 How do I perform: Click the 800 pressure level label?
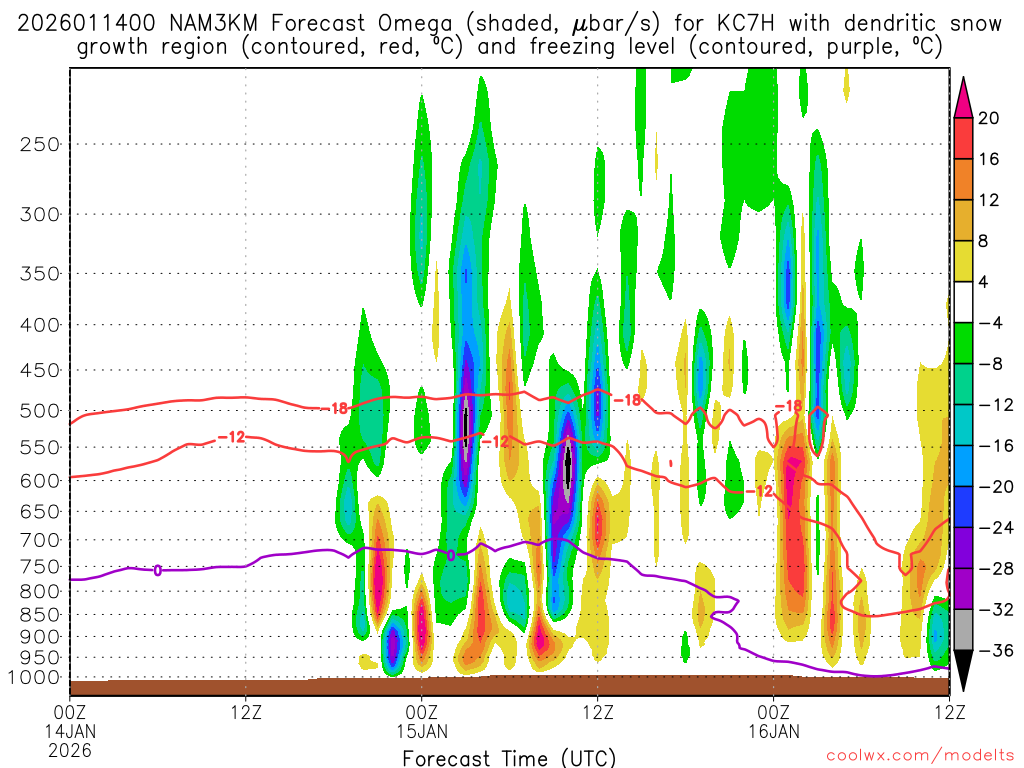tap(40, 592)
